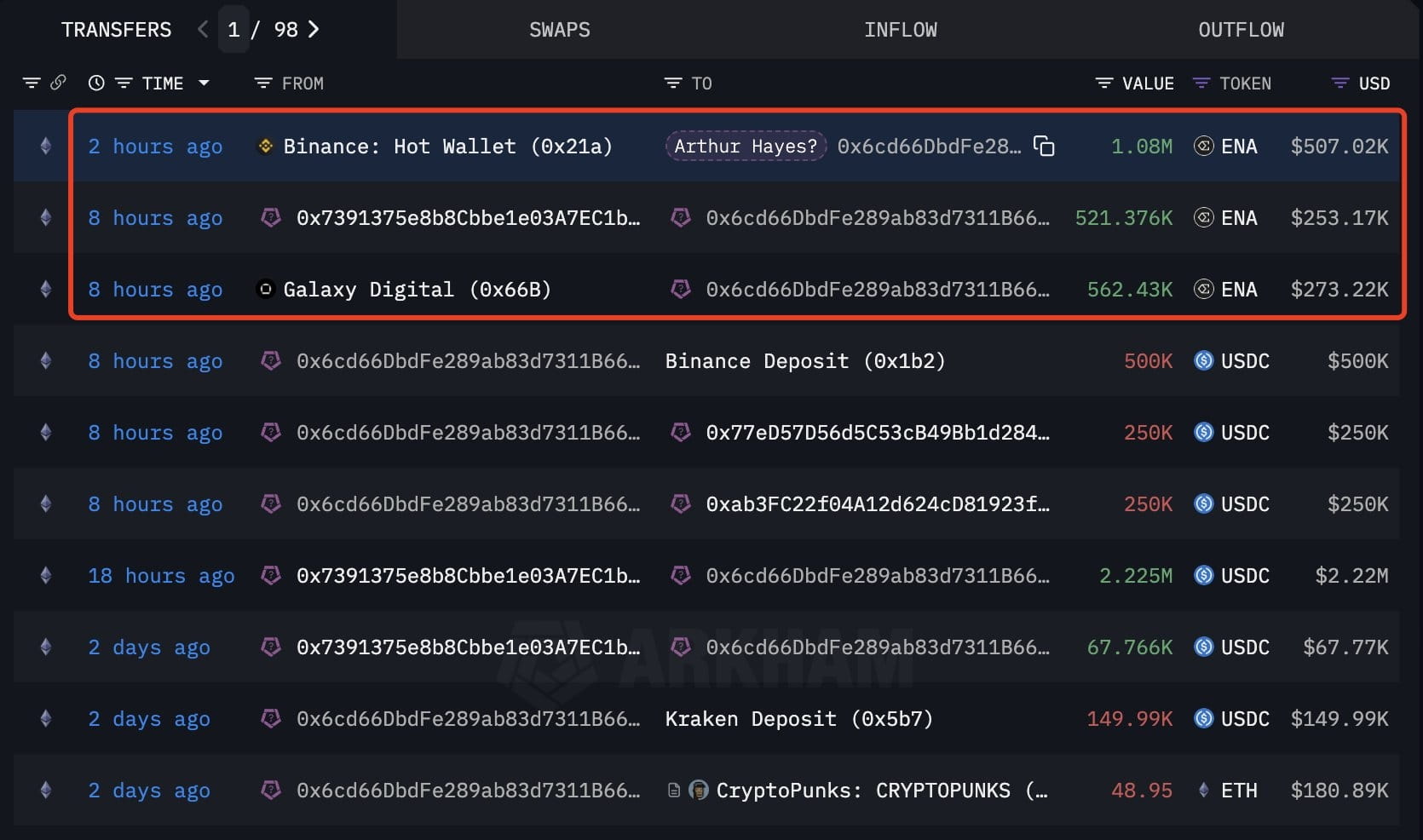The image size is (1423, 840).
Task: Open the 18 hours ago transaction timestamp
Action: coord(161,576)
